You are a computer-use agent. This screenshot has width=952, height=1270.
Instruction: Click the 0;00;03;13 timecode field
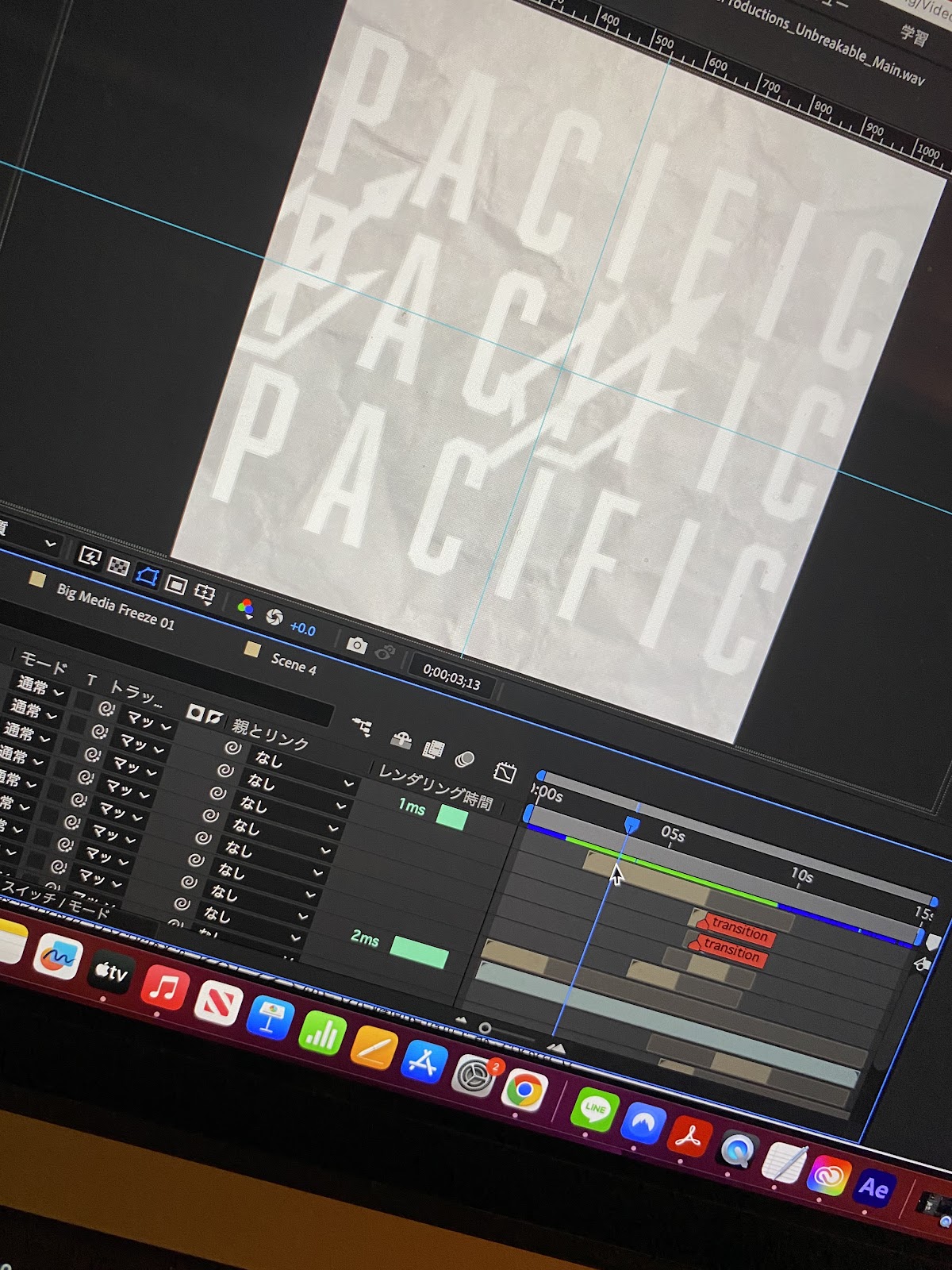451,675
